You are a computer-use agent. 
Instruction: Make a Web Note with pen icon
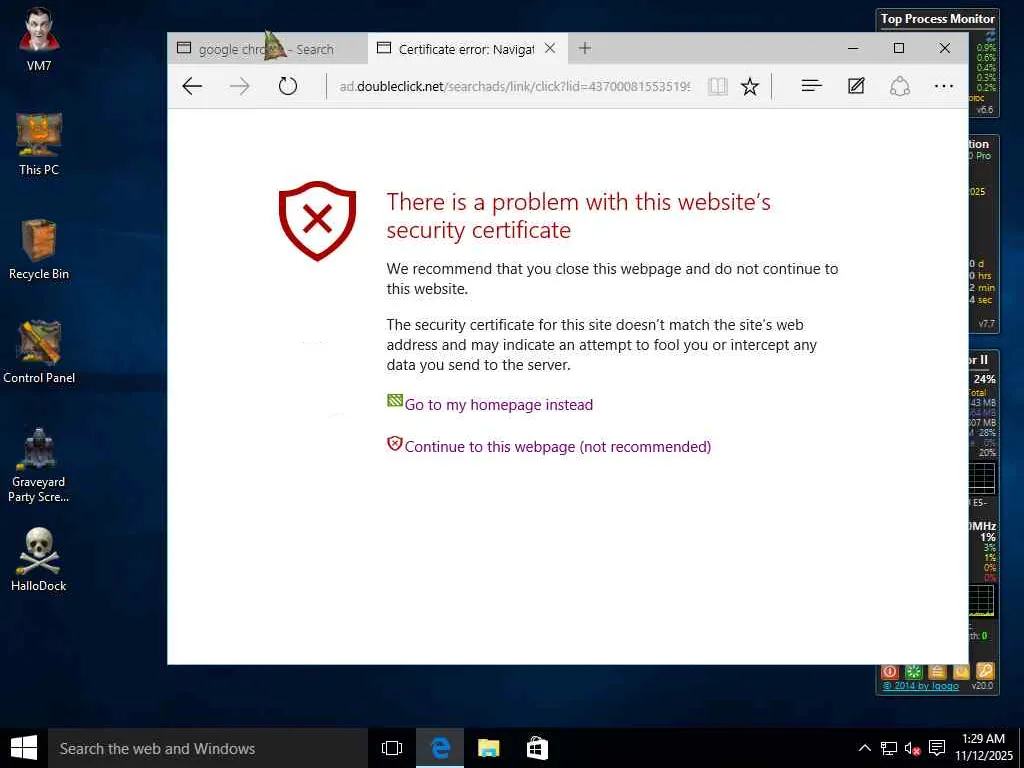point(856,86)
